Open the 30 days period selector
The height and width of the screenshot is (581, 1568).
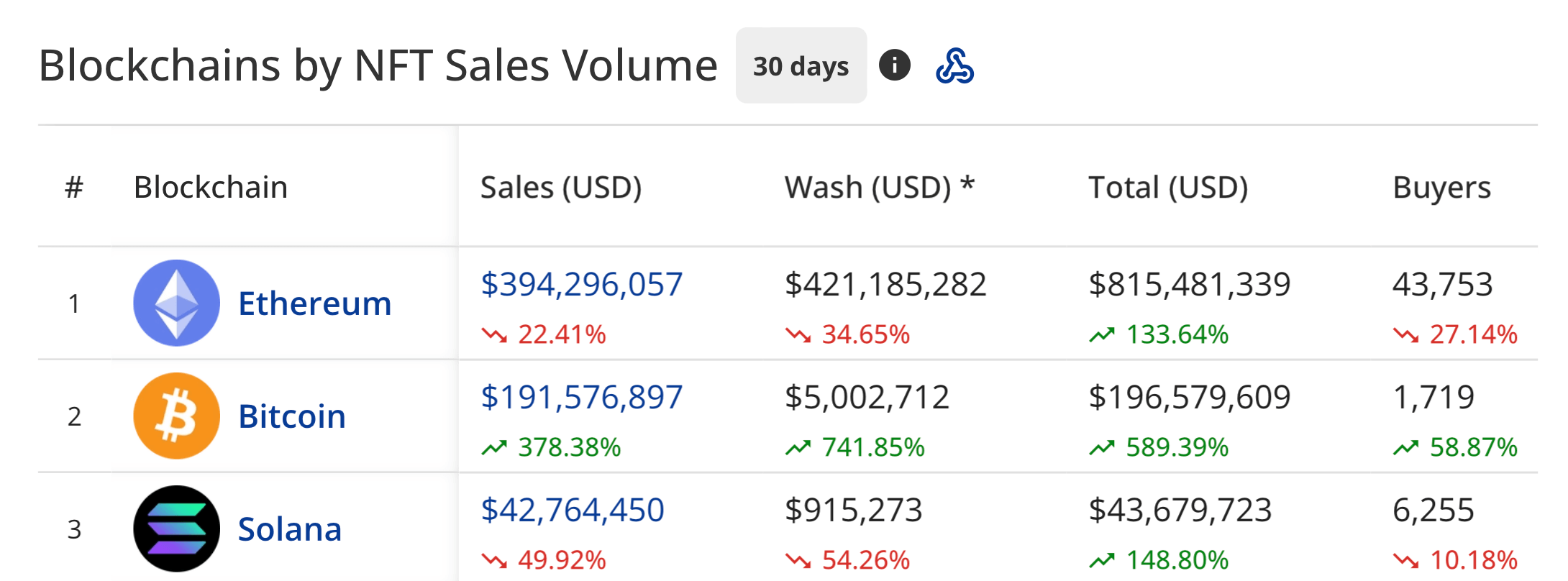coord(801,65)
